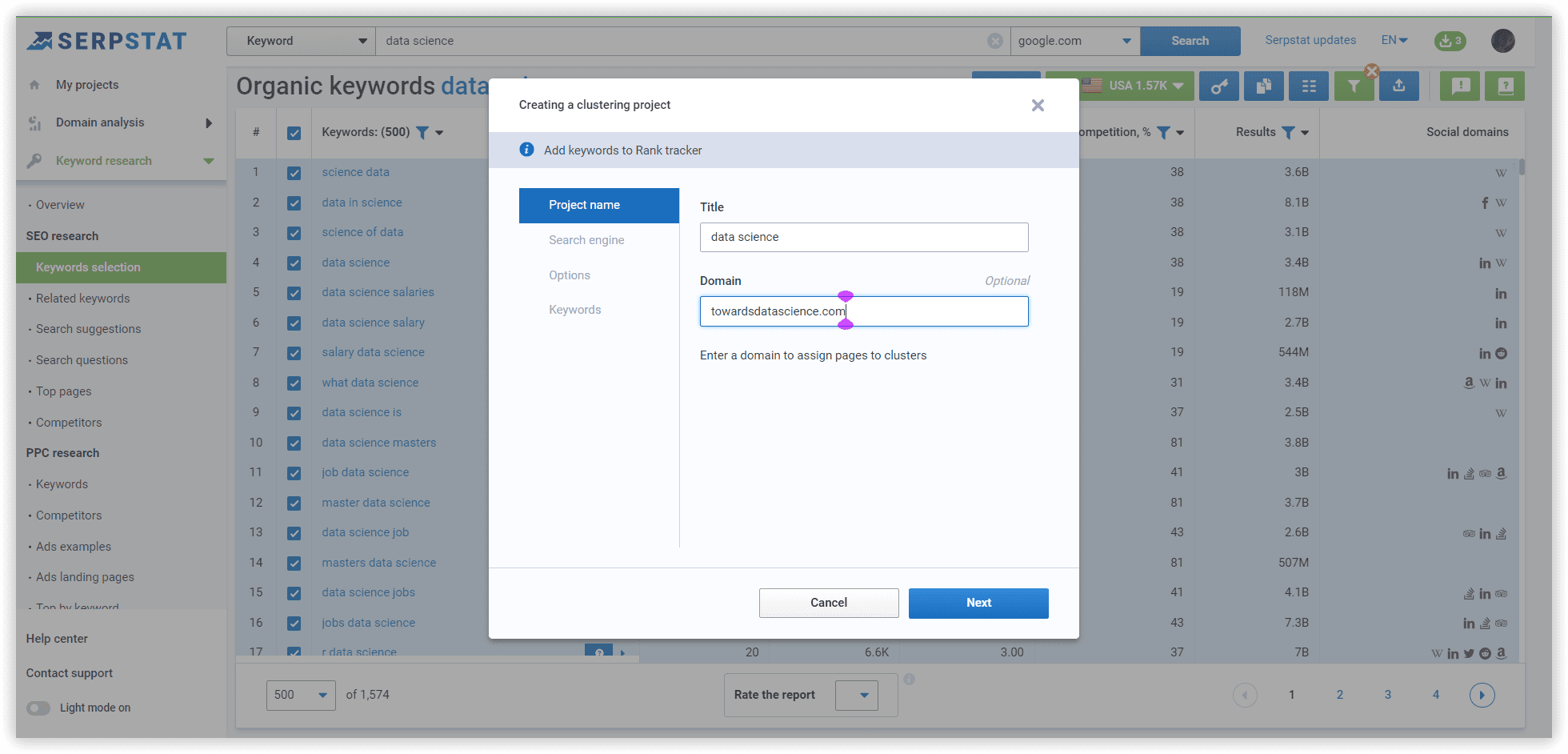Open the Keyword search type dropdown
Viewport: 1568px width, 754px height.
coord(301,41)
